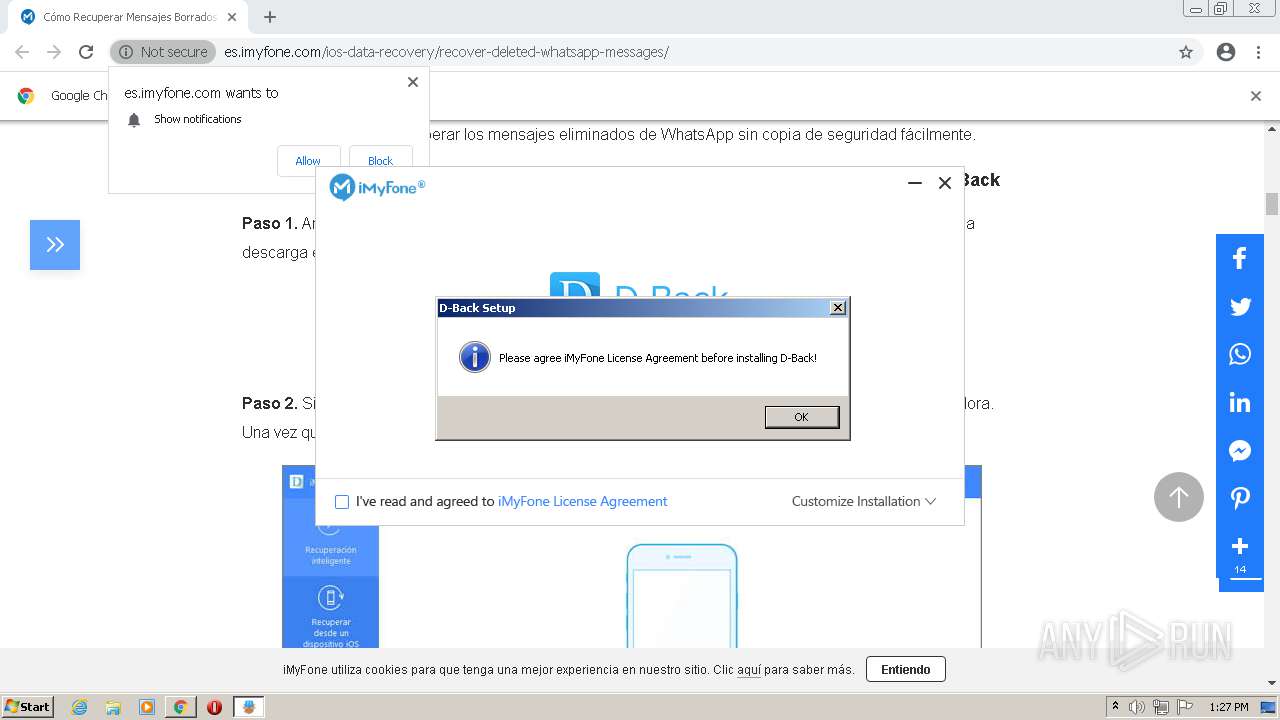Bookmark this page with the star

pyautogui.click(x=1186, y=52)
